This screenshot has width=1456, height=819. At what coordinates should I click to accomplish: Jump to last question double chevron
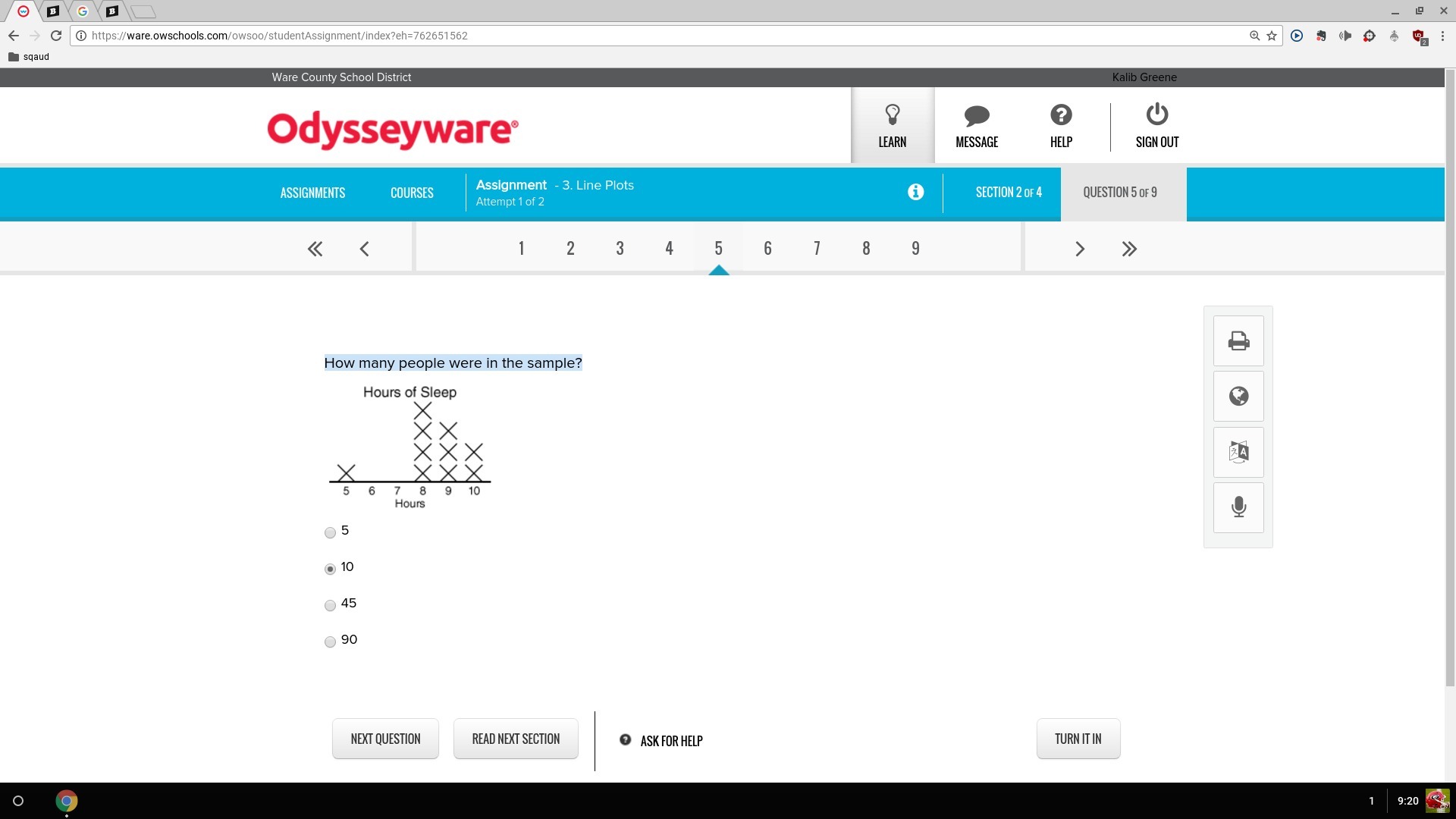click(1129, 249)
